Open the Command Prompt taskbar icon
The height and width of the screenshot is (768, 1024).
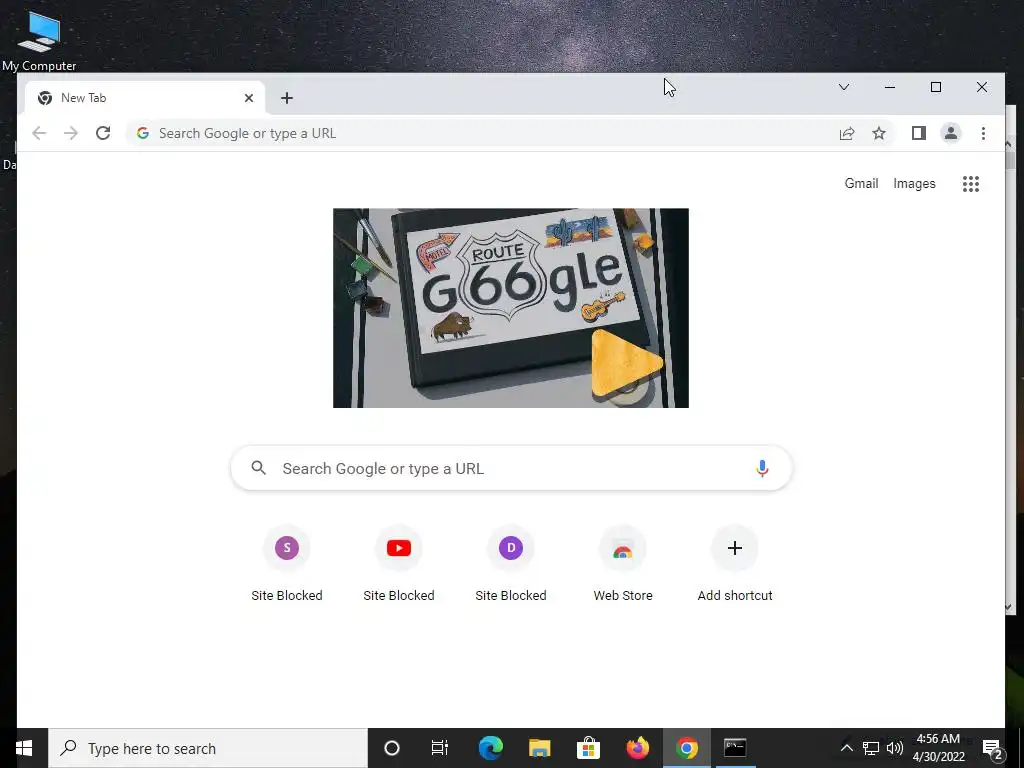tap(735, 748)
